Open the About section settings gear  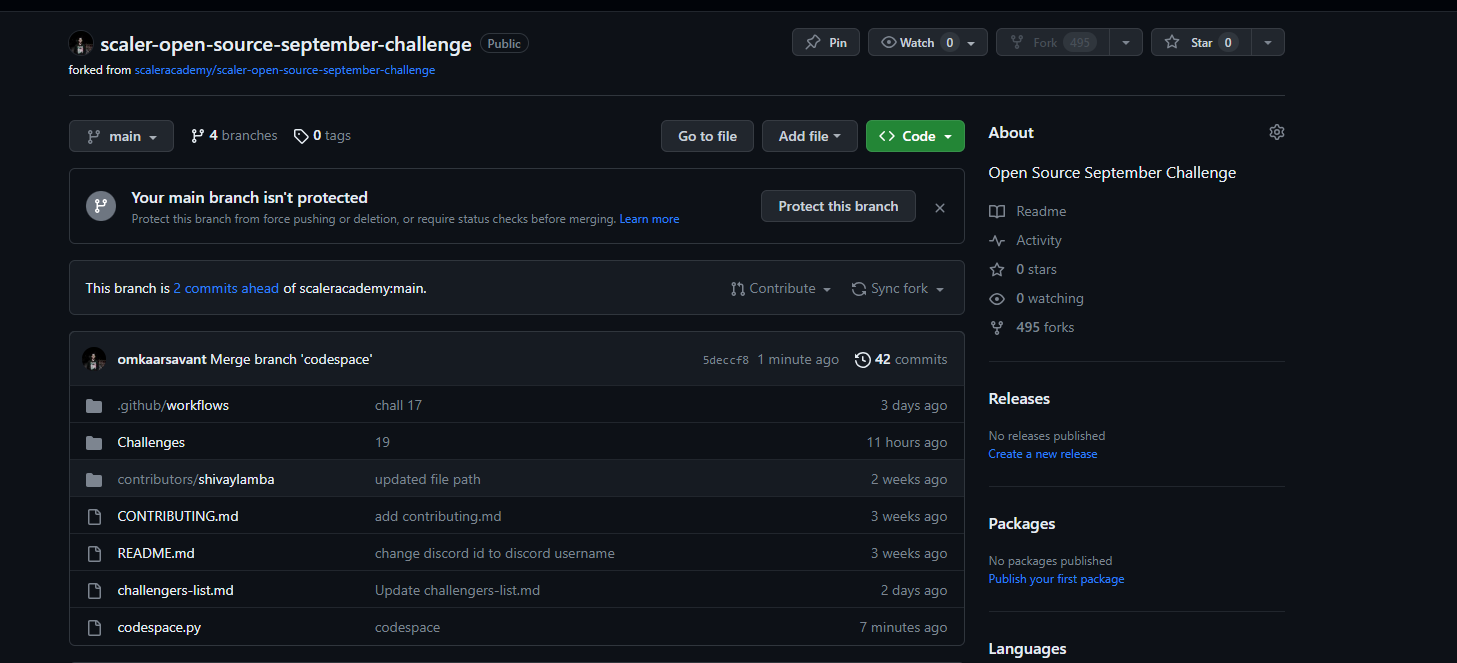pyautogui.click(x=1276, y=132)
